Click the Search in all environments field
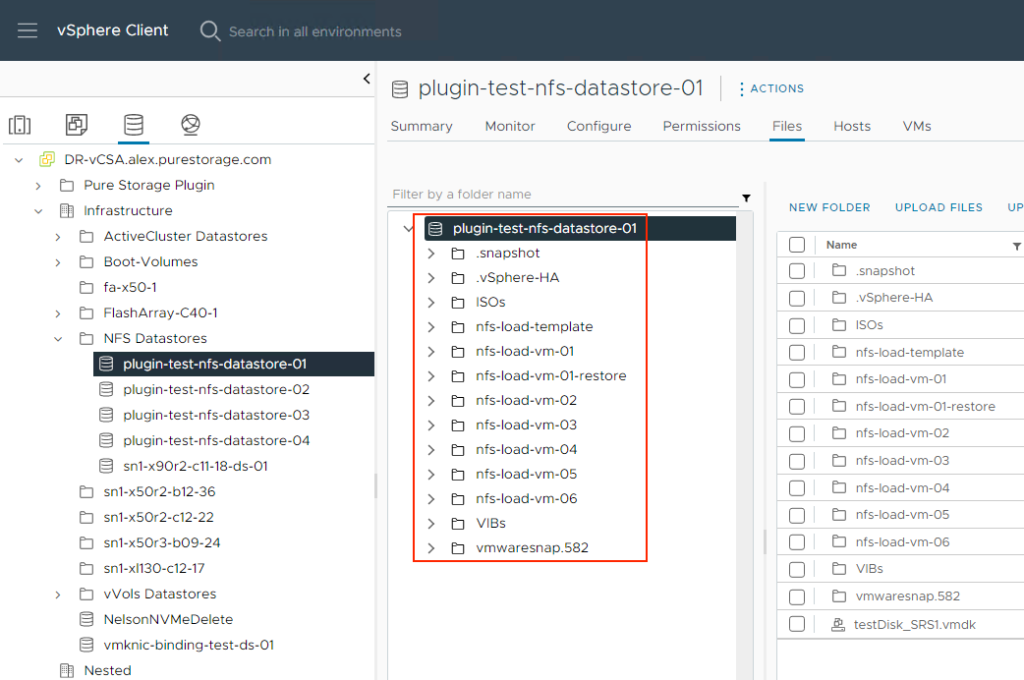The image size is (1024, 680). 315,31
